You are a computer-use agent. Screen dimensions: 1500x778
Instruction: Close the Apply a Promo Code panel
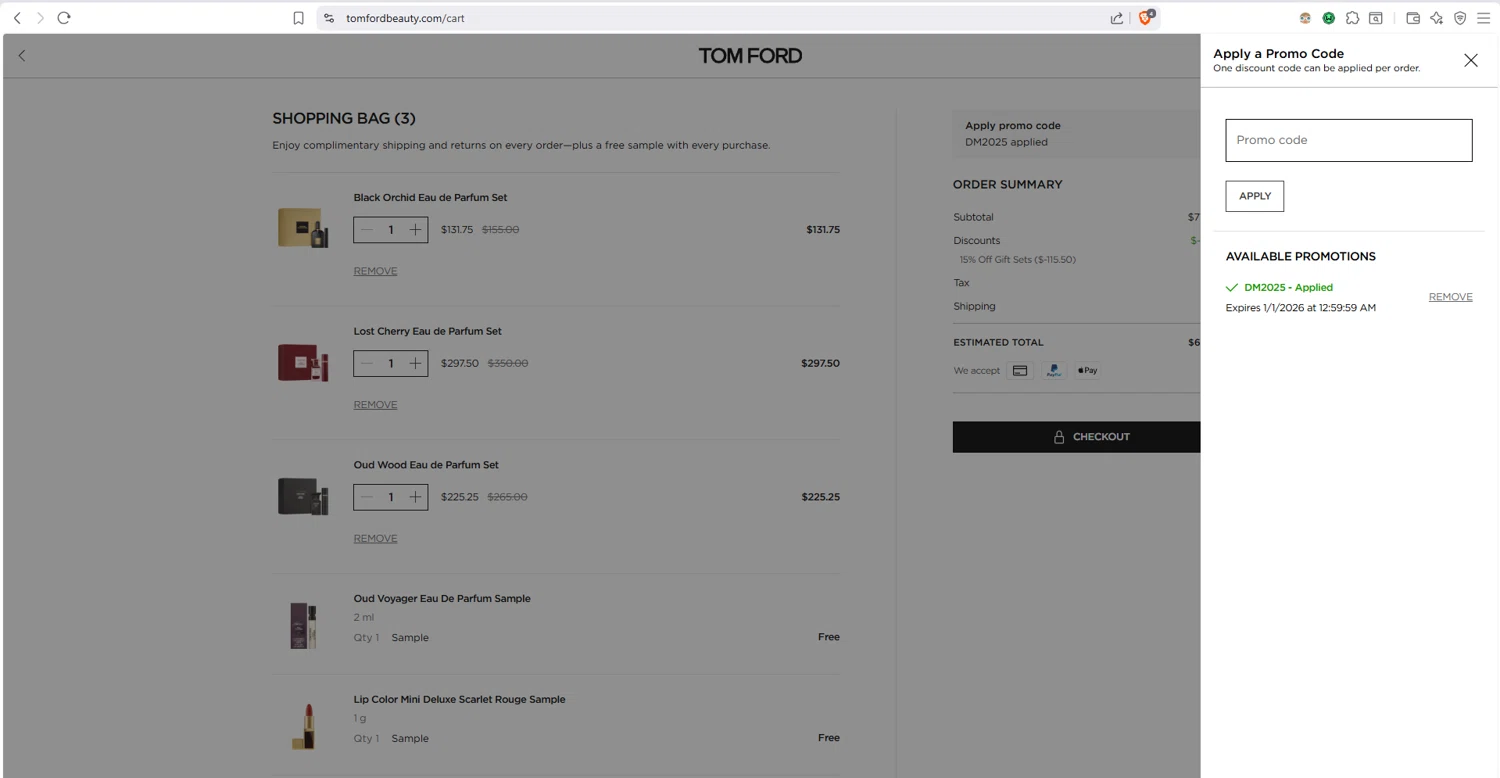tap(1470, 60)
